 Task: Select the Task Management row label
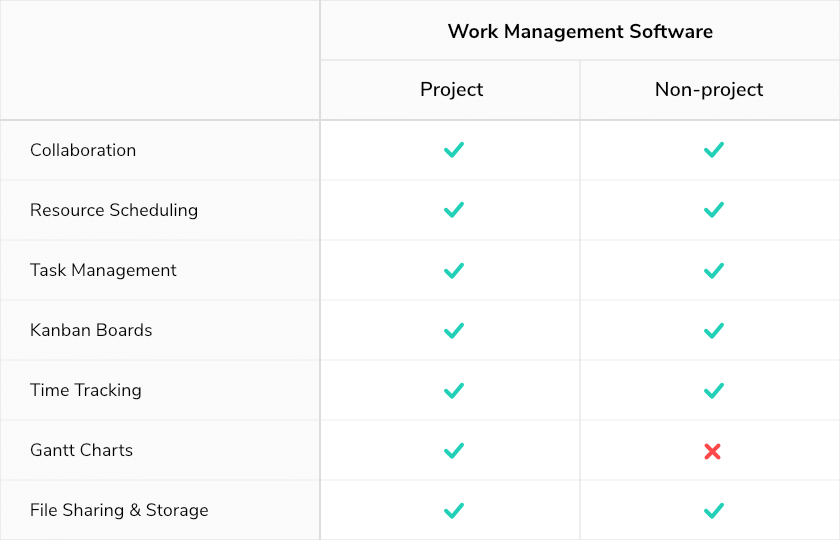point(103,270)
